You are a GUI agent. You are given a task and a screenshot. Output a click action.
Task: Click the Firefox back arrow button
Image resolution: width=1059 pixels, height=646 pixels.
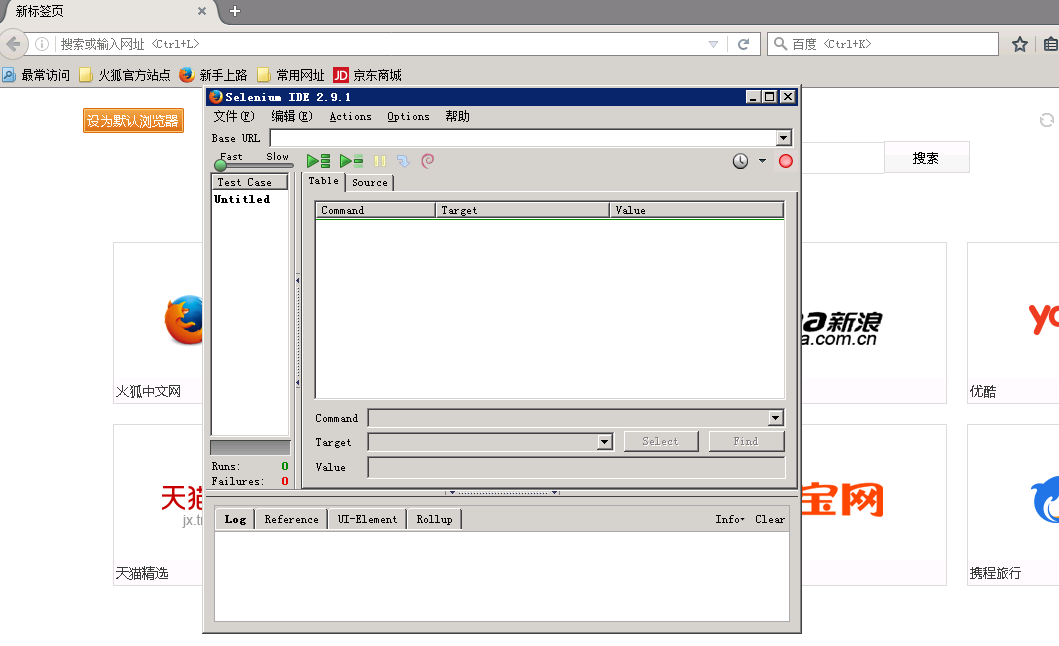pos(14,44)
